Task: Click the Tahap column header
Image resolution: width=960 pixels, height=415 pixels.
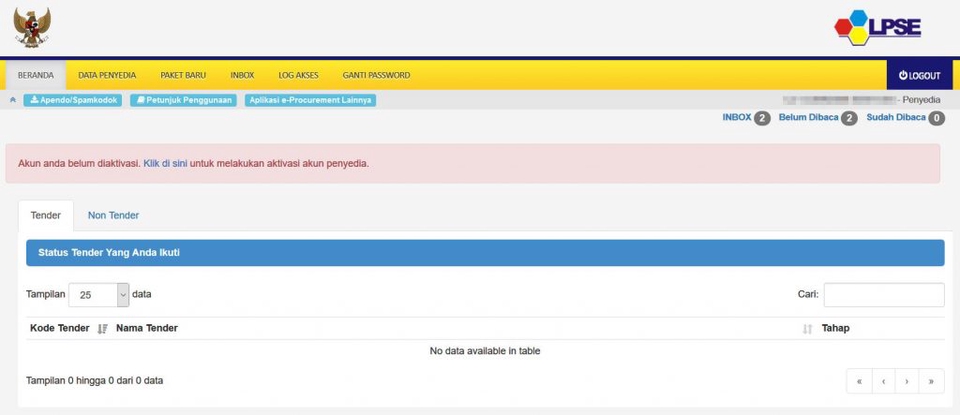Action: tap(835, 328)
